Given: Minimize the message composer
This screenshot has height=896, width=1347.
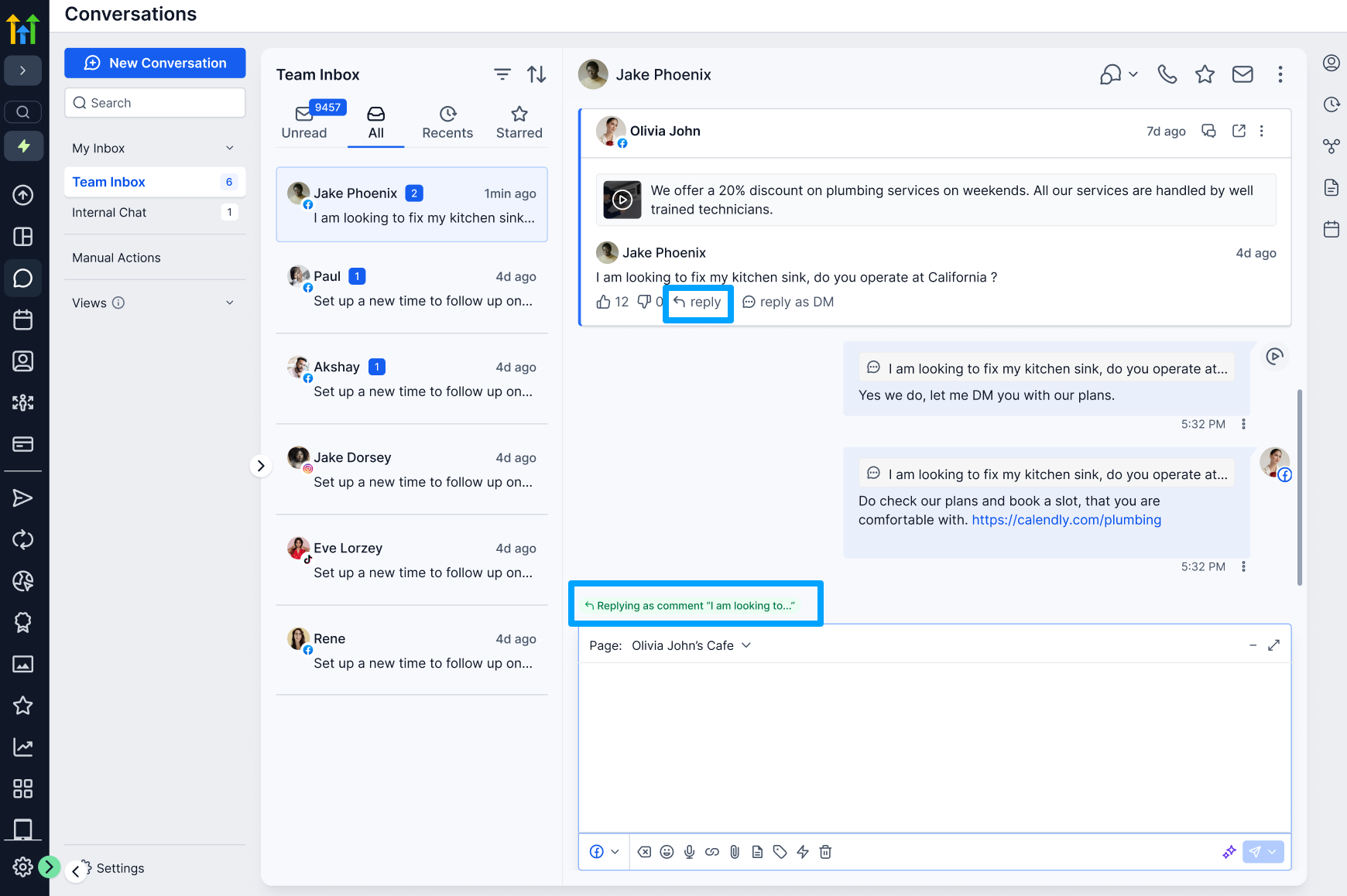Looking at the screenshot, I should coord(1253,645).
